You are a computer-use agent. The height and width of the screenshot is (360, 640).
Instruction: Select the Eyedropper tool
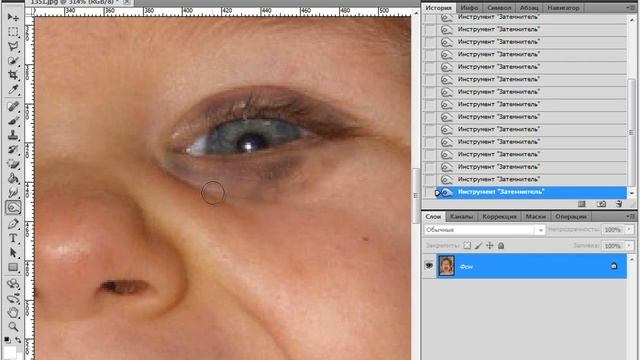click(13, 90)
